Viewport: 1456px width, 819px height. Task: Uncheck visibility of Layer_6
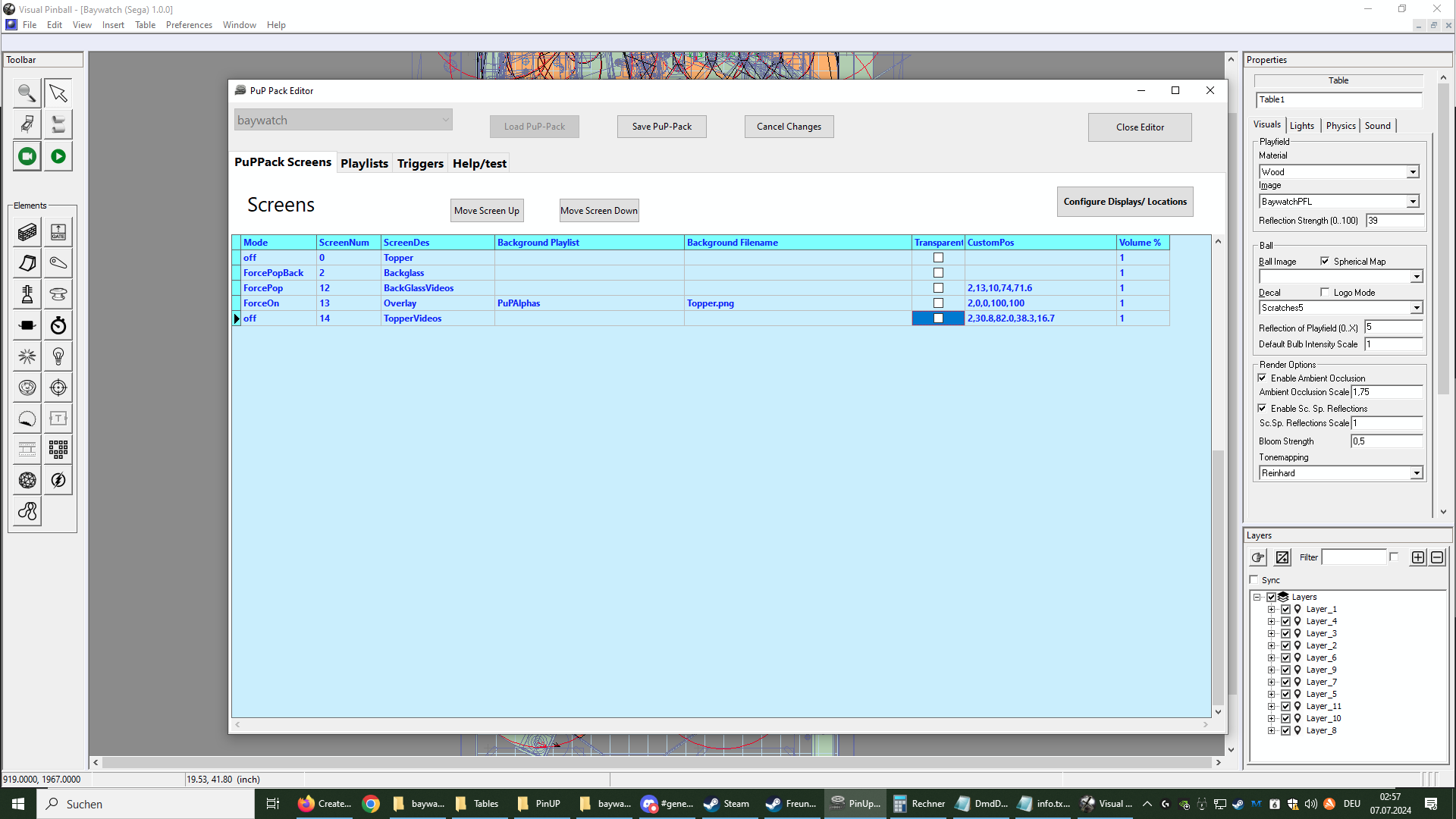pos(1286,657)
